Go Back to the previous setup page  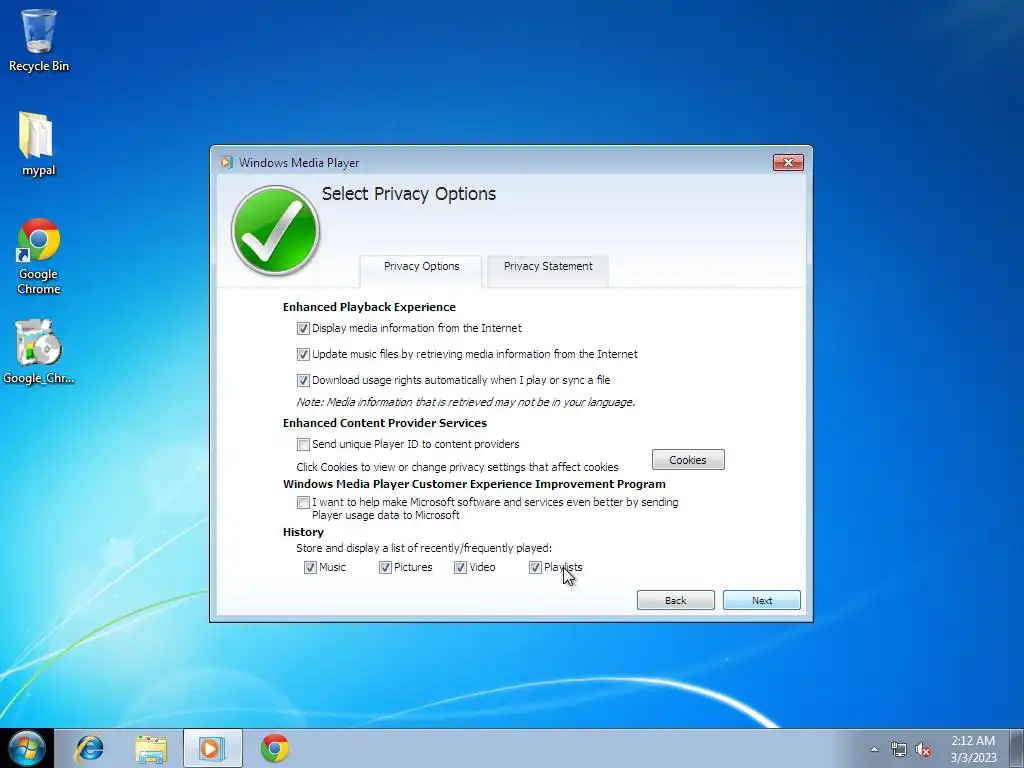pos(676,600)
